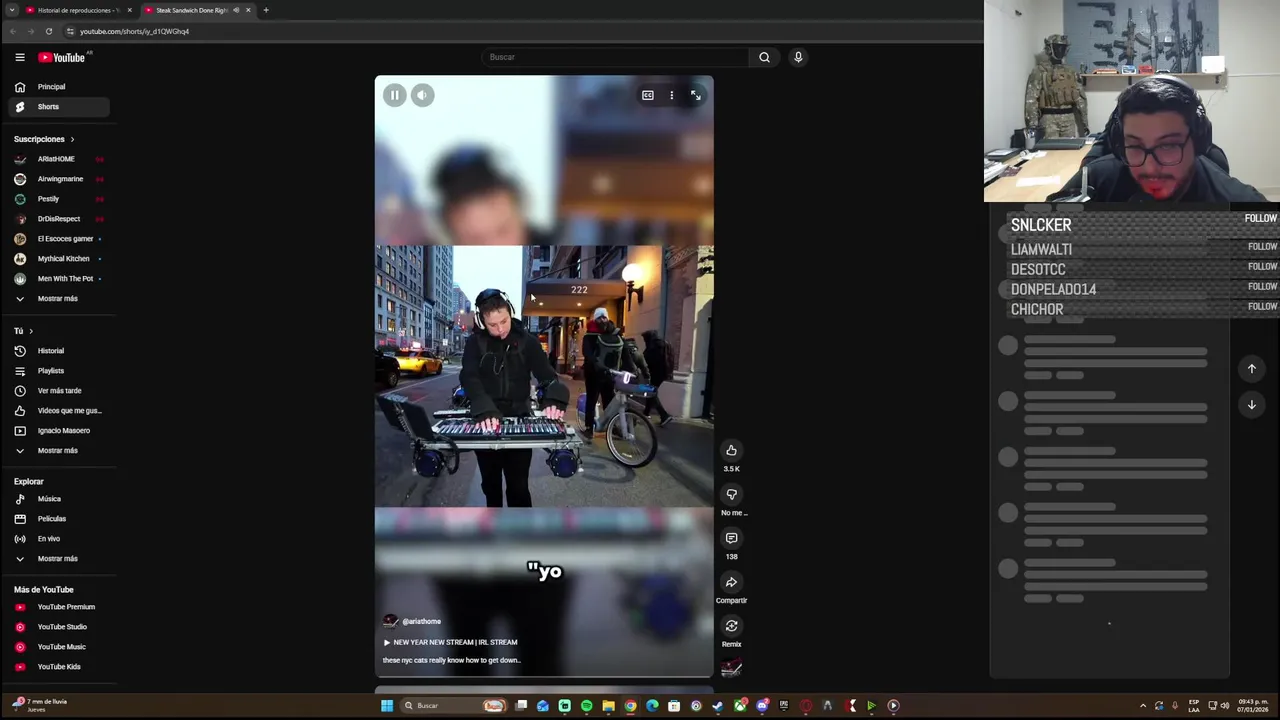Image resolution: width=1280 pixels, height=720 pixels.
Task: Open Spotify from the taskbar
Action: pos(586,706)
